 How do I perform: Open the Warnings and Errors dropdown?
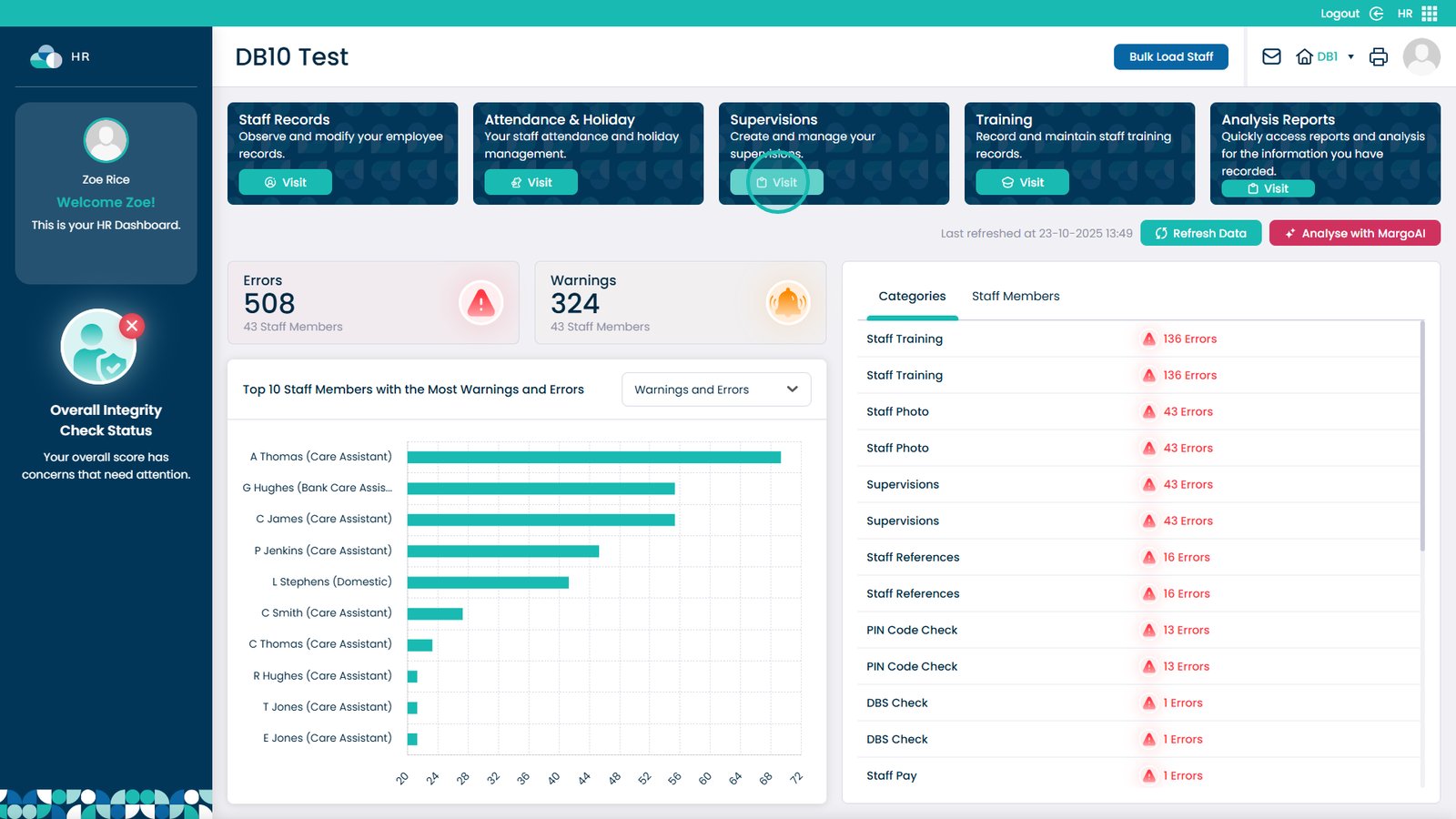click(x=715, y=389)
